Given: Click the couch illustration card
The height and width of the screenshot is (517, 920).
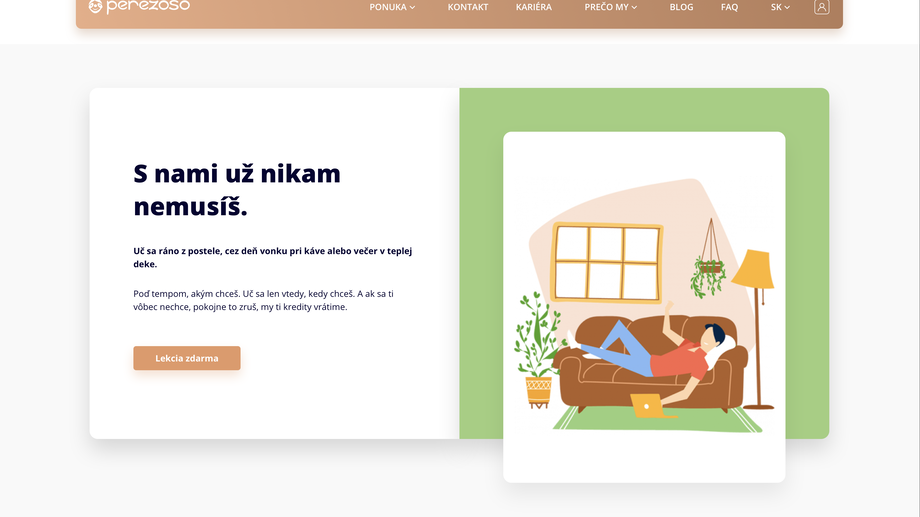Looking at the screenshot, I should tap(644, 307).
